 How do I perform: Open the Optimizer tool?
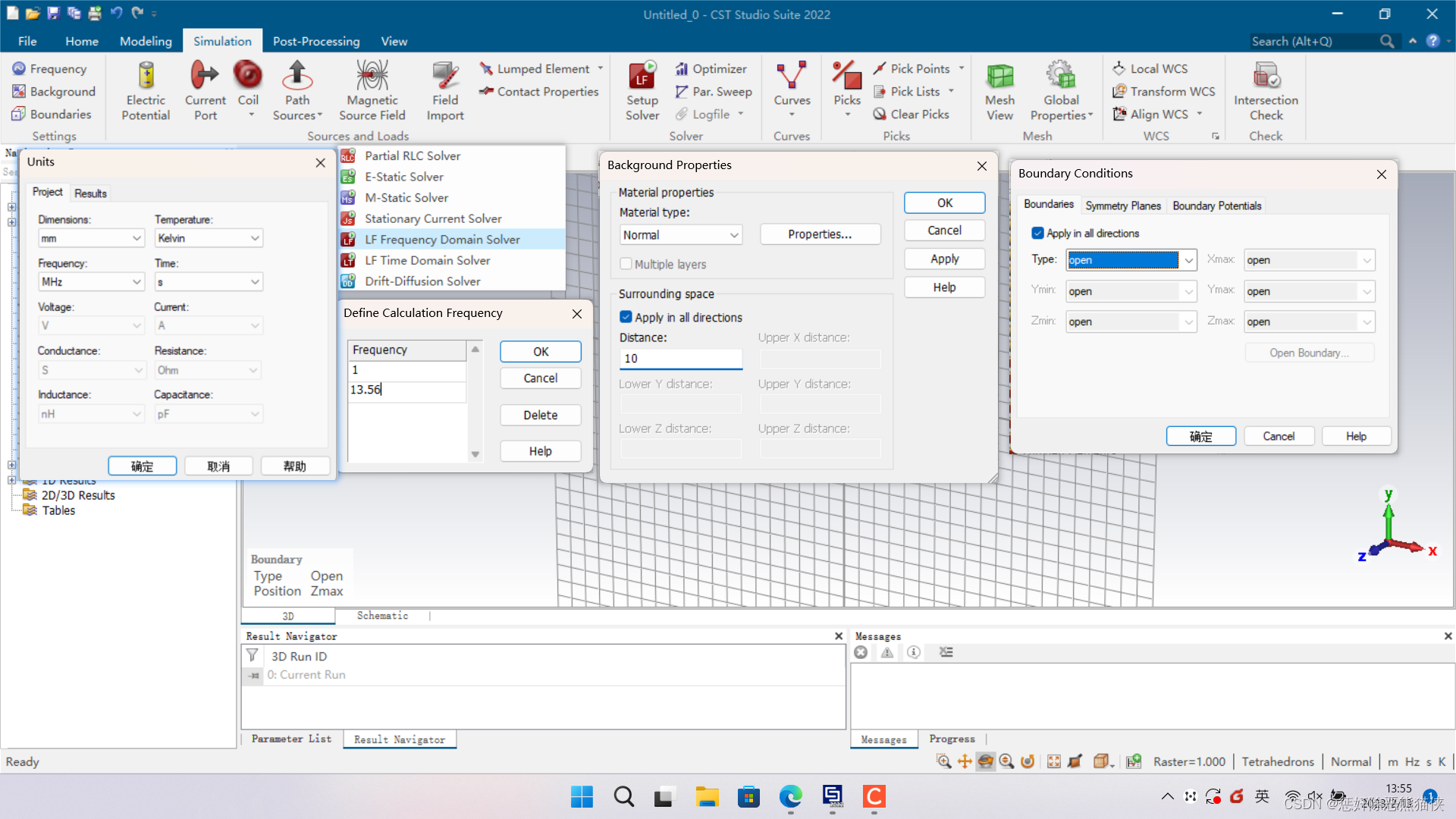711,69
